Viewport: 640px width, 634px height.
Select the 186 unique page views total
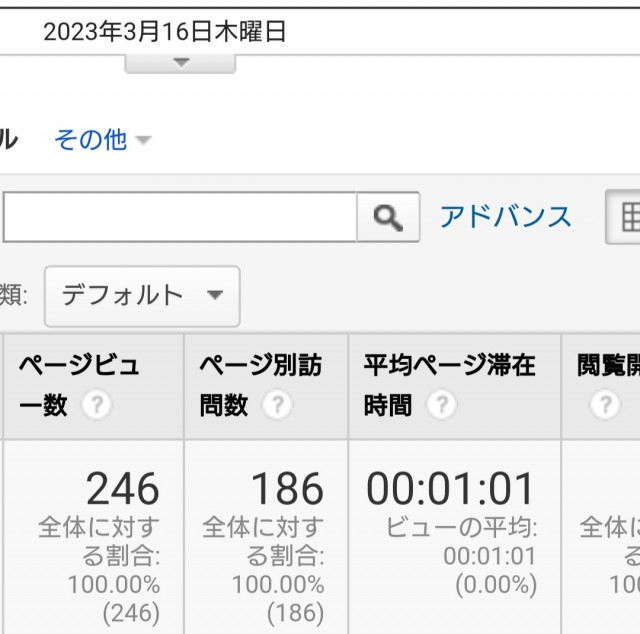[x=287, y=489]
